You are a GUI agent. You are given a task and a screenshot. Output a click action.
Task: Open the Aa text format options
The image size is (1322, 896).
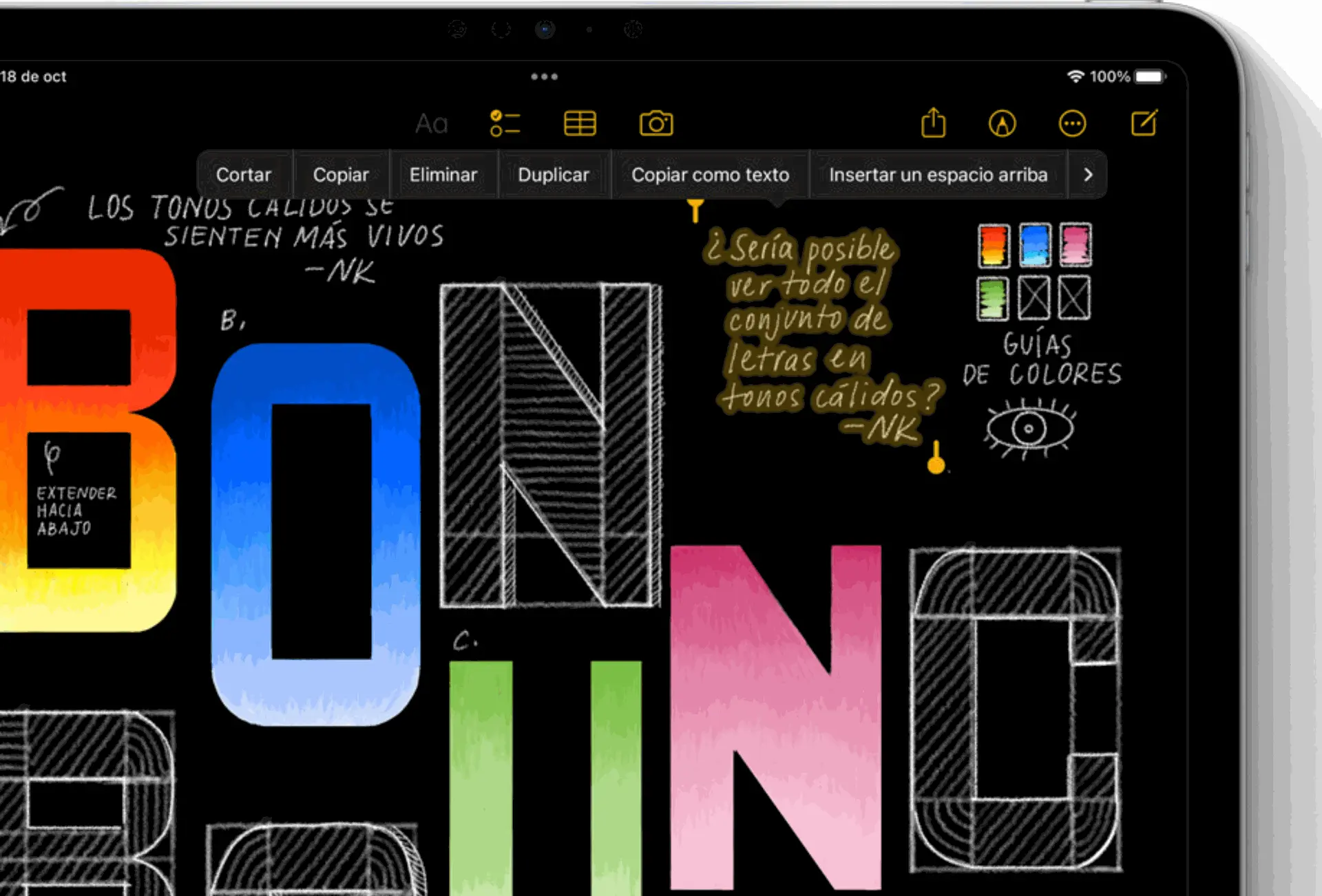pyautogui.click(x=432, y=124)
